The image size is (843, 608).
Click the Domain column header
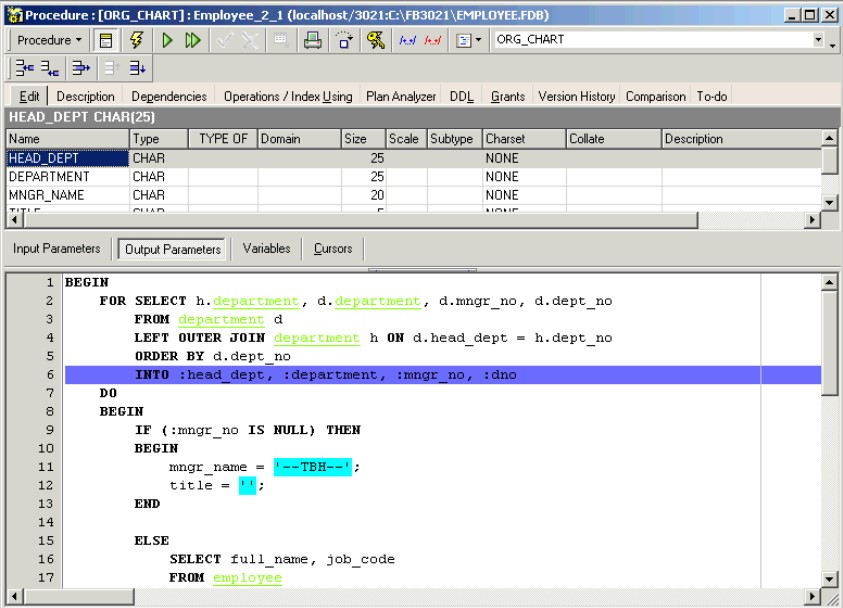coord(299,139)
